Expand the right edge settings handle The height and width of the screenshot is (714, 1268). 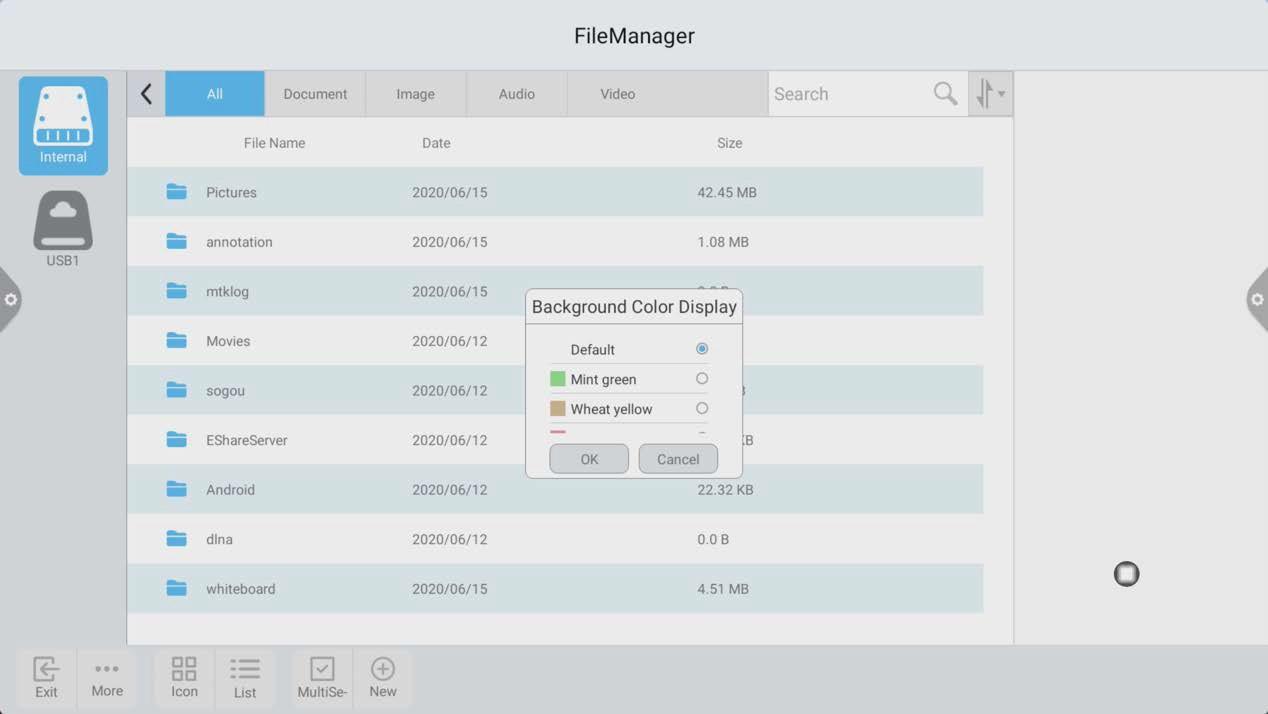(1257, 300)
